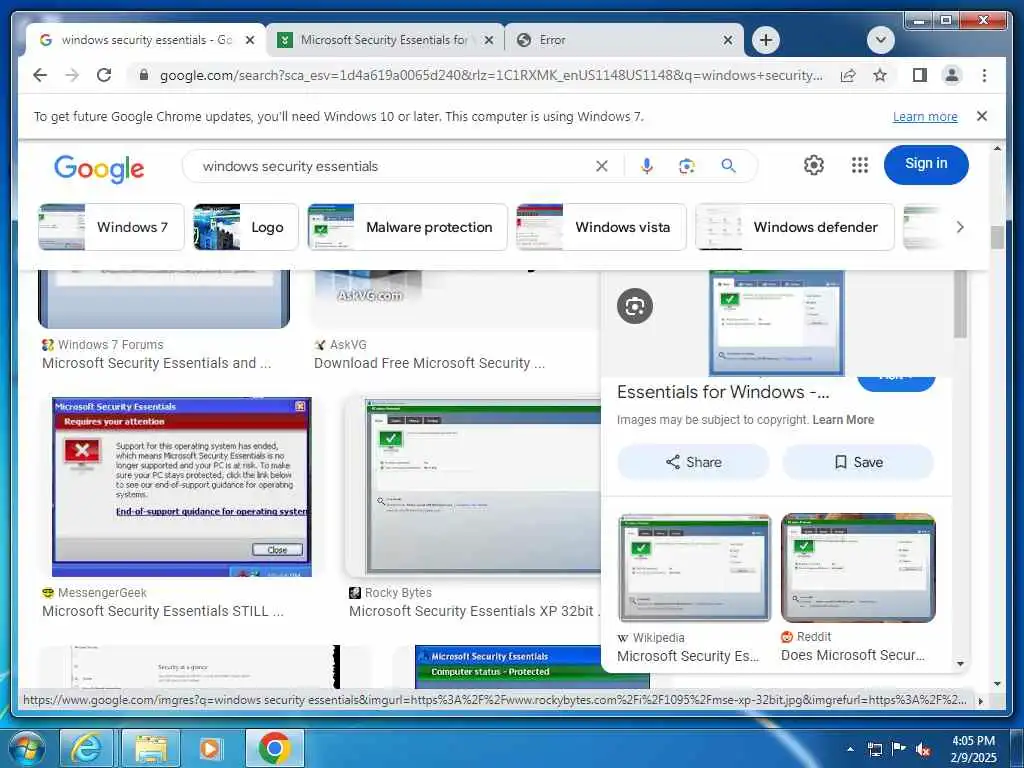Open the Learn more link in update notice
Image resolution: width=1024 pixels, height=768 pixels.
tap(925, 116)
